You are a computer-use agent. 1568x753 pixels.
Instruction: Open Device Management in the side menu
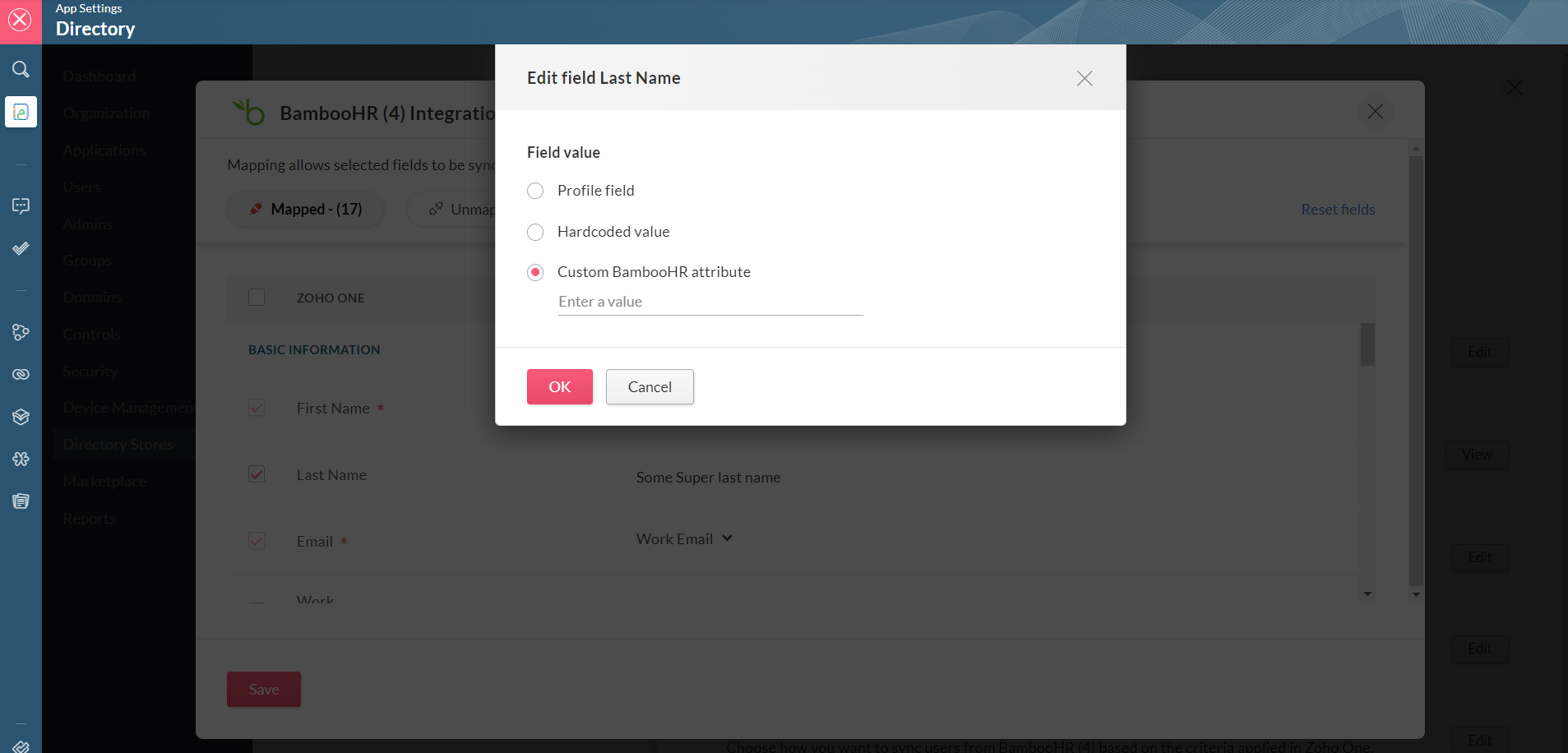point(129,408)
